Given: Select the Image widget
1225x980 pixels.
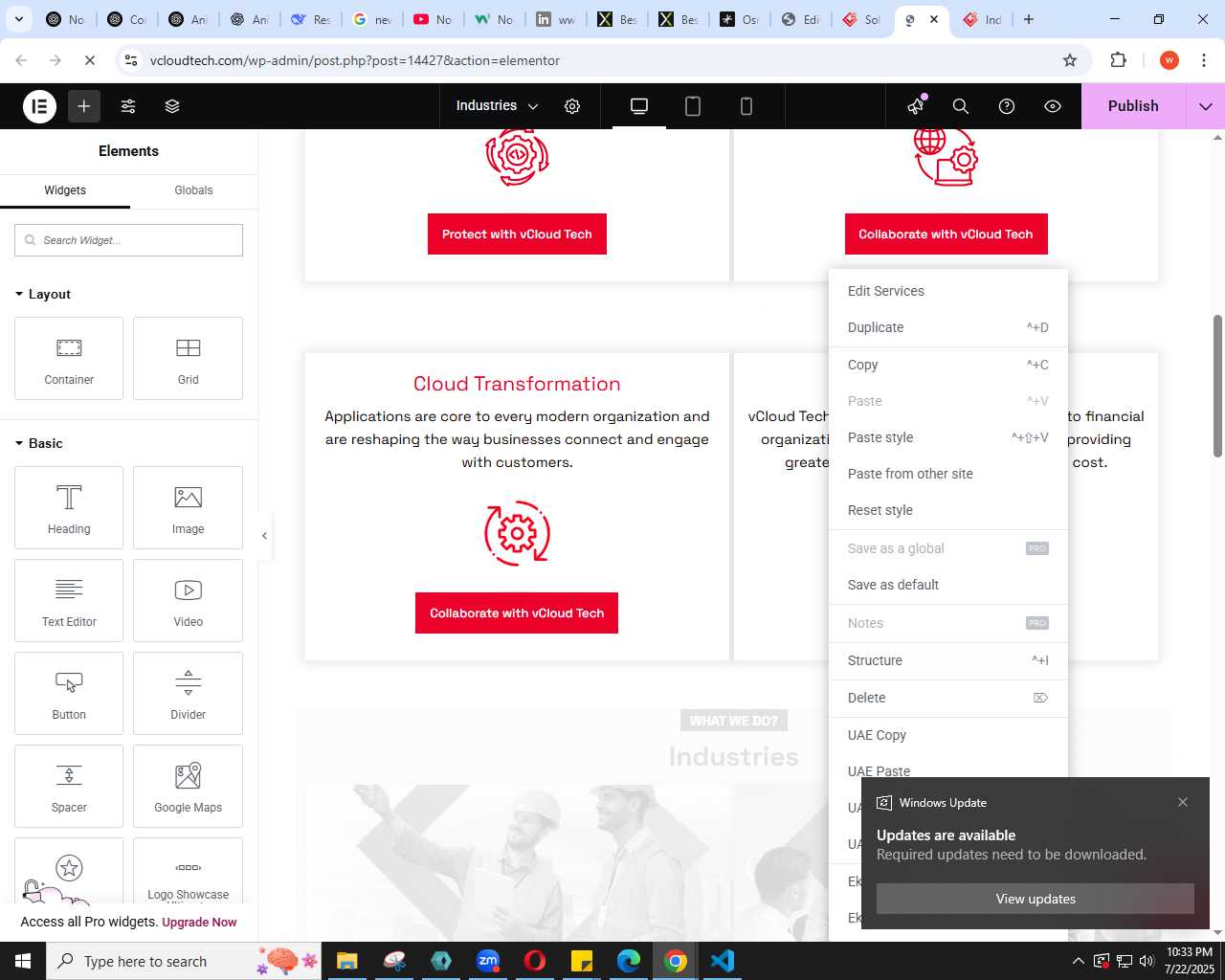Looking at the screenshot, I should [x=188, y=507].
